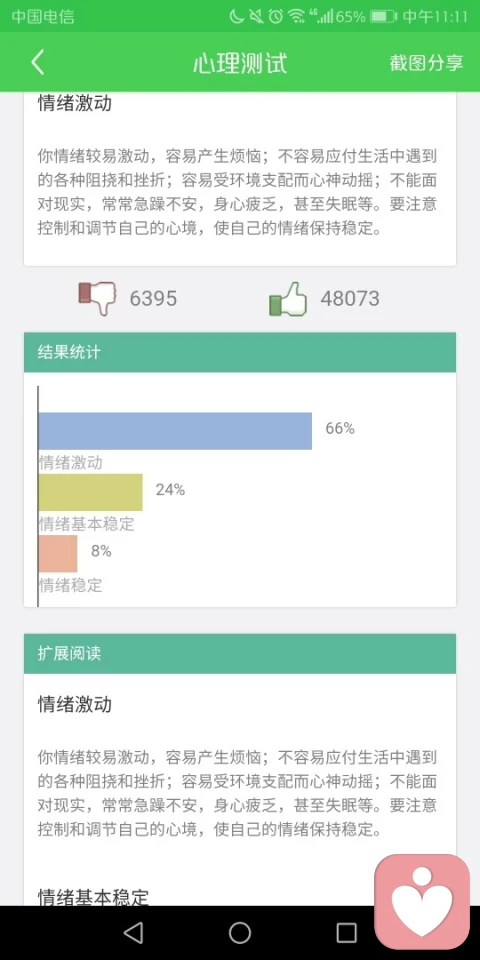Tap Android back navigation triangle
The width and height of the screenshot is (480, 960).
pyautogui.click(x=133, y=932)
